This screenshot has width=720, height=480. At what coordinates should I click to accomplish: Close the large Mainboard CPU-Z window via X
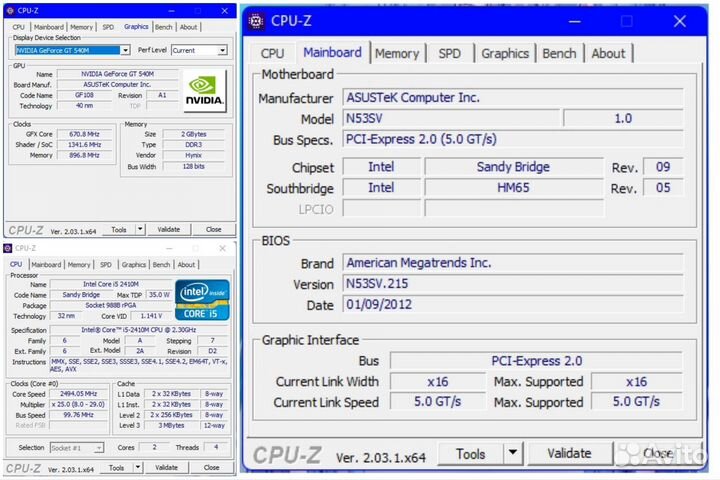coord(680,21)
